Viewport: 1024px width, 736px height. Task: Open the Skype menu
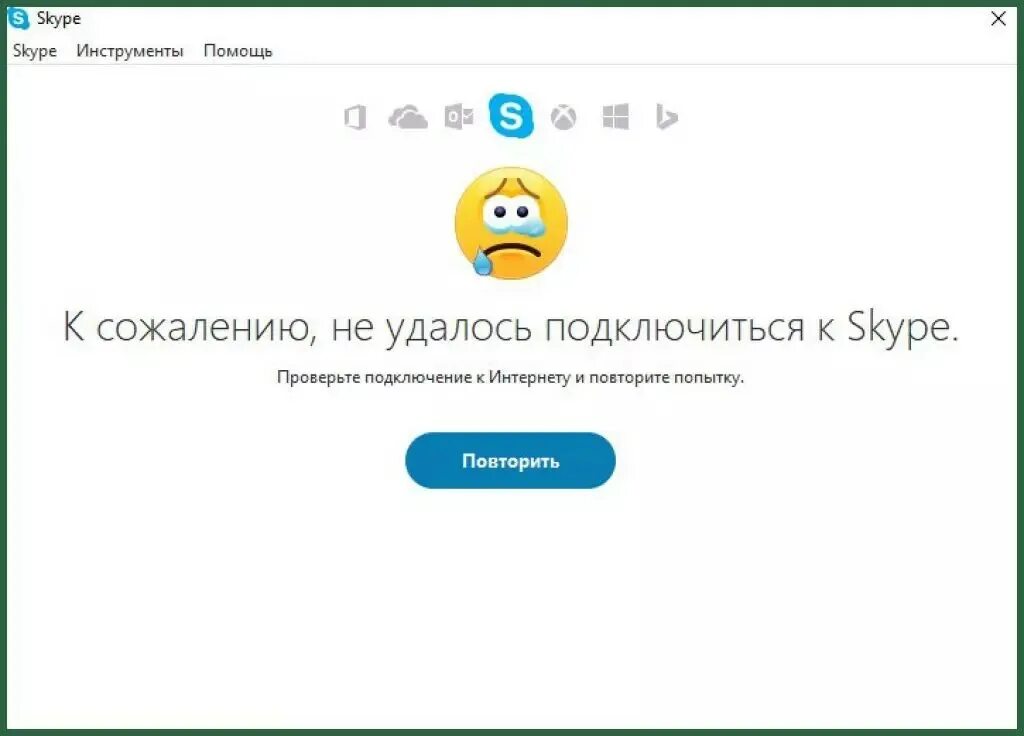pyautogui.click(x=35, y=51)
